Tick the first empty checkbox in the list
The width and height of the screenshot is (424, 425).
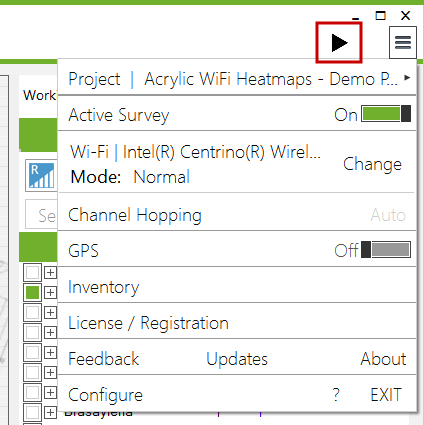[x=32, y=273]
